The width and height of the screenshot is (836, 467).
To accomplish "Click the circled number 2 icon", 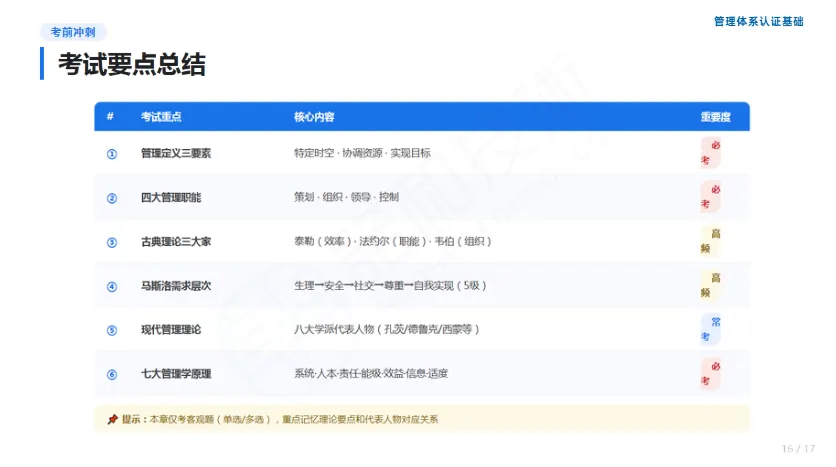I will click(112, 198).
